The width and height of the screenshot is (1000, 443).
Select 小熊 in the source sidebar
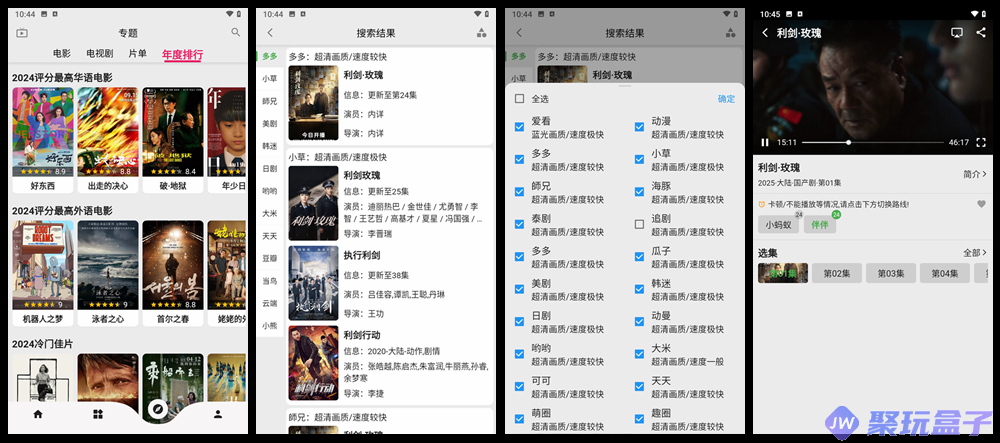[270, 325]
